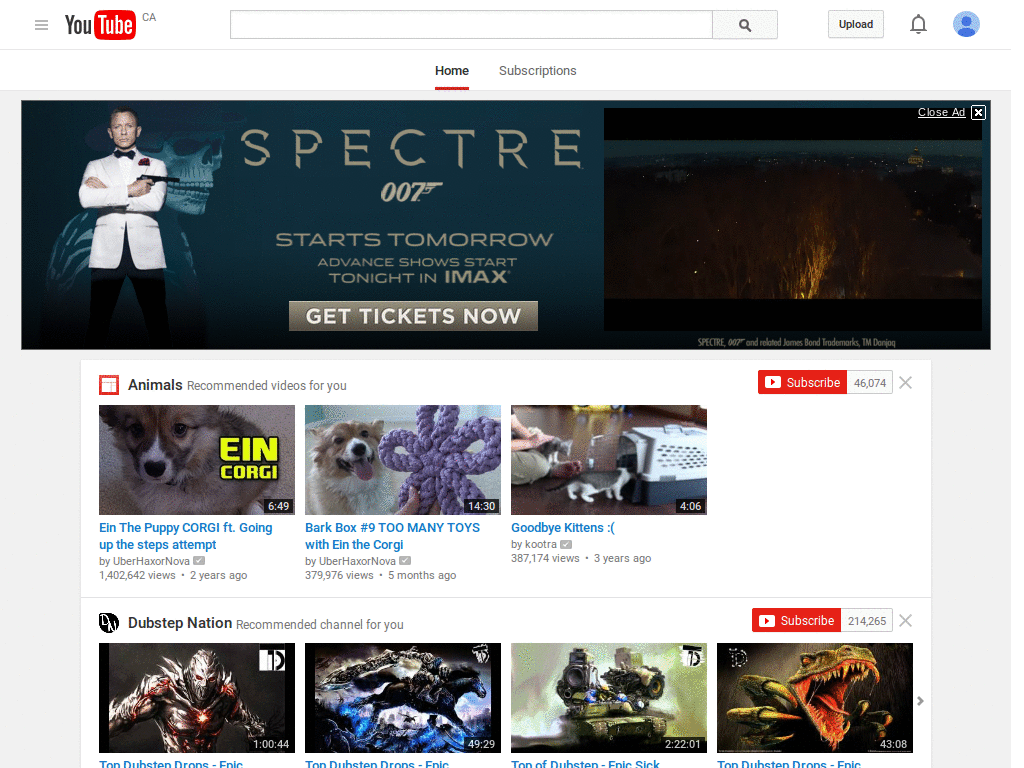
Task: Click the 214,265 subscriber count
Action: 867,620
